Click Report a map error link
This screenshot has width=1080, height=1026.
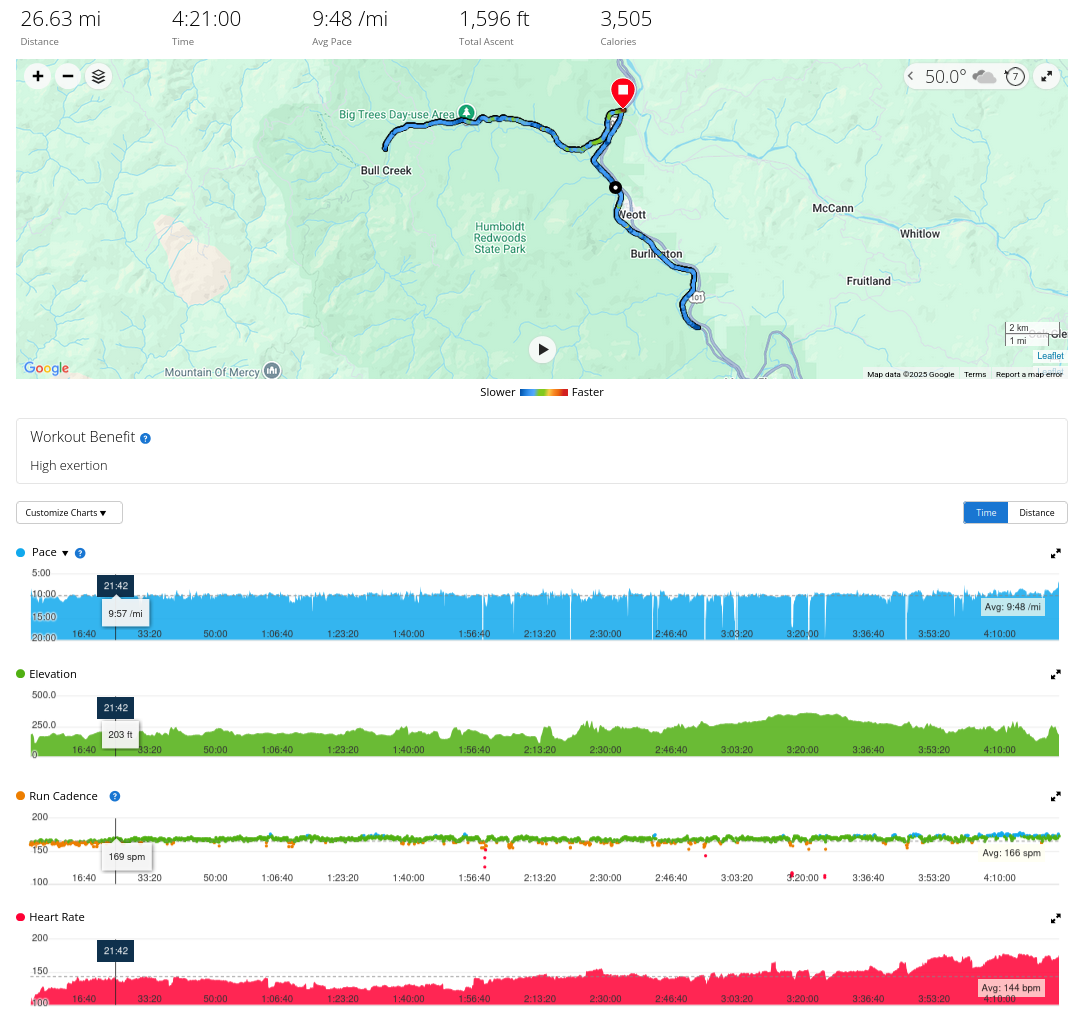pyautogui.click(x=1029, y=374)
